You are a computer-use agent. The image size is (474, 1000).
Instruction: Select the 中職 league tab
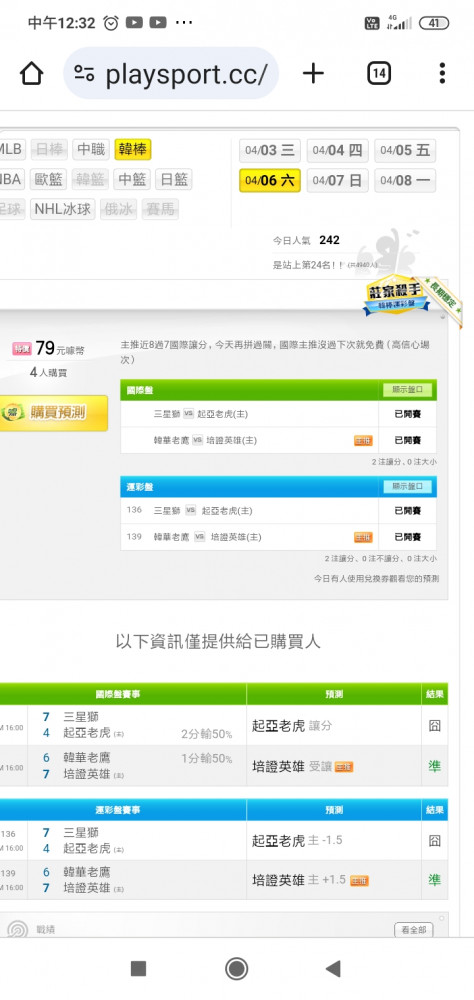point(91,150)
